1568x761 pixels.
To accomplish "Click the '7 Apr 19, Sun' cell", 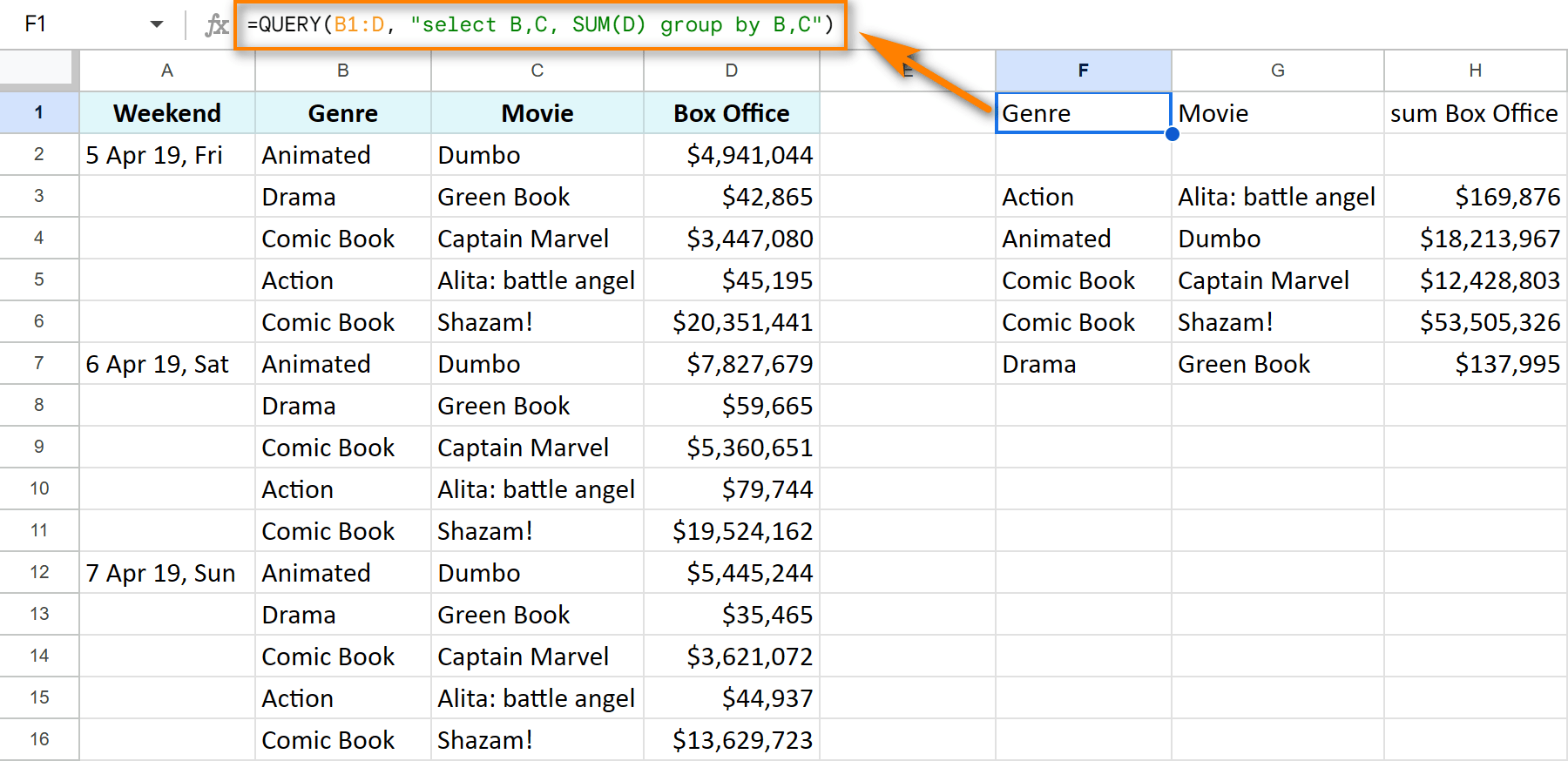I will click(x=167, y=573).
